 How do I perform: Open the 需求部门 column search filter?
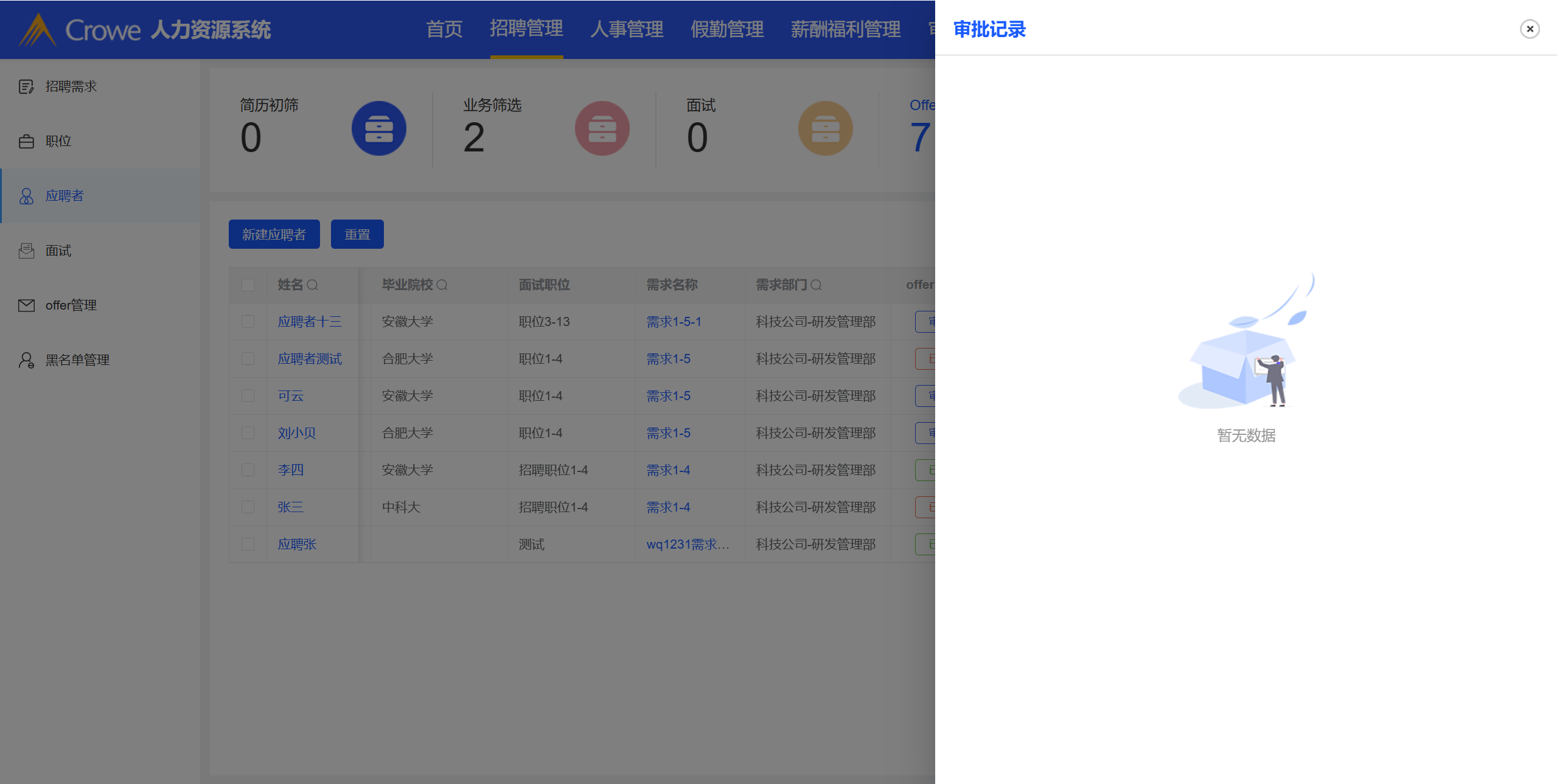816,285
